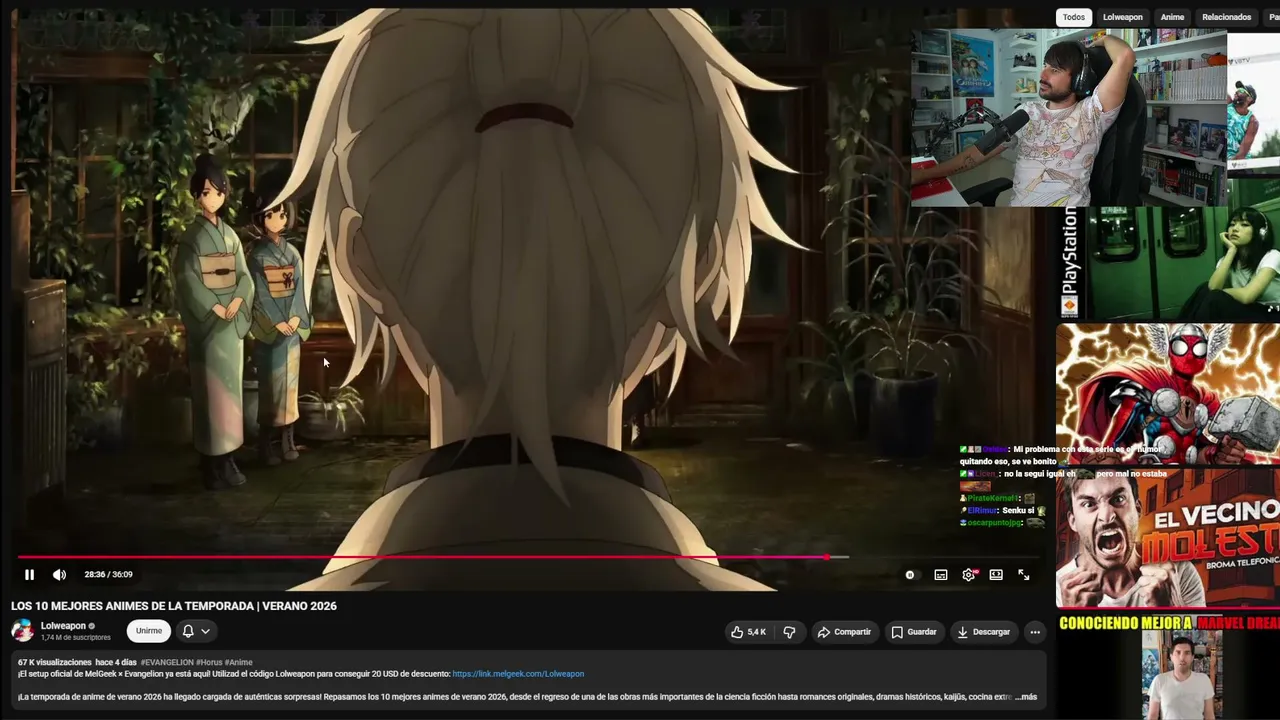Open the green subway girl video thumbnail
The width and height of the screenshot is (1280, 720).
pyautogui.click(x=1168, y=263)
